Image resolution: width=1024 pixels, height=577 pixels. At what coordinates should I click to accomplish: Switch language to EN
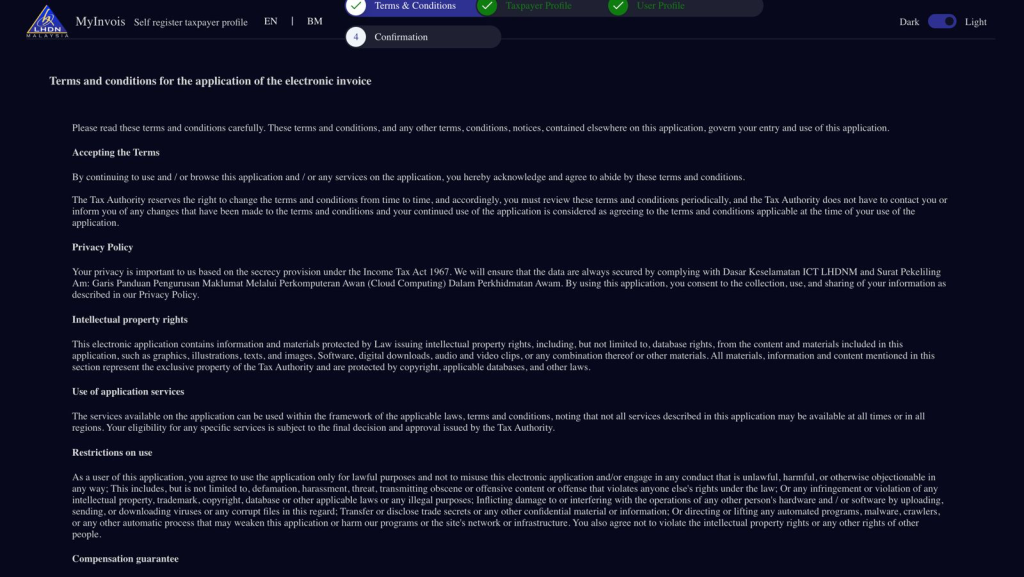click(270, 21)
